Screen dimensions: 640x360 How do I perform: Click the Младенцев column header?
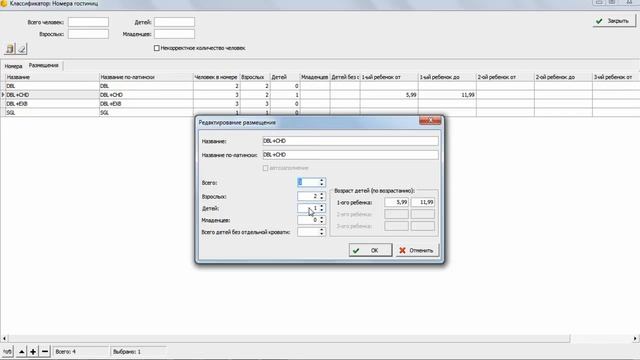(315, 77)
